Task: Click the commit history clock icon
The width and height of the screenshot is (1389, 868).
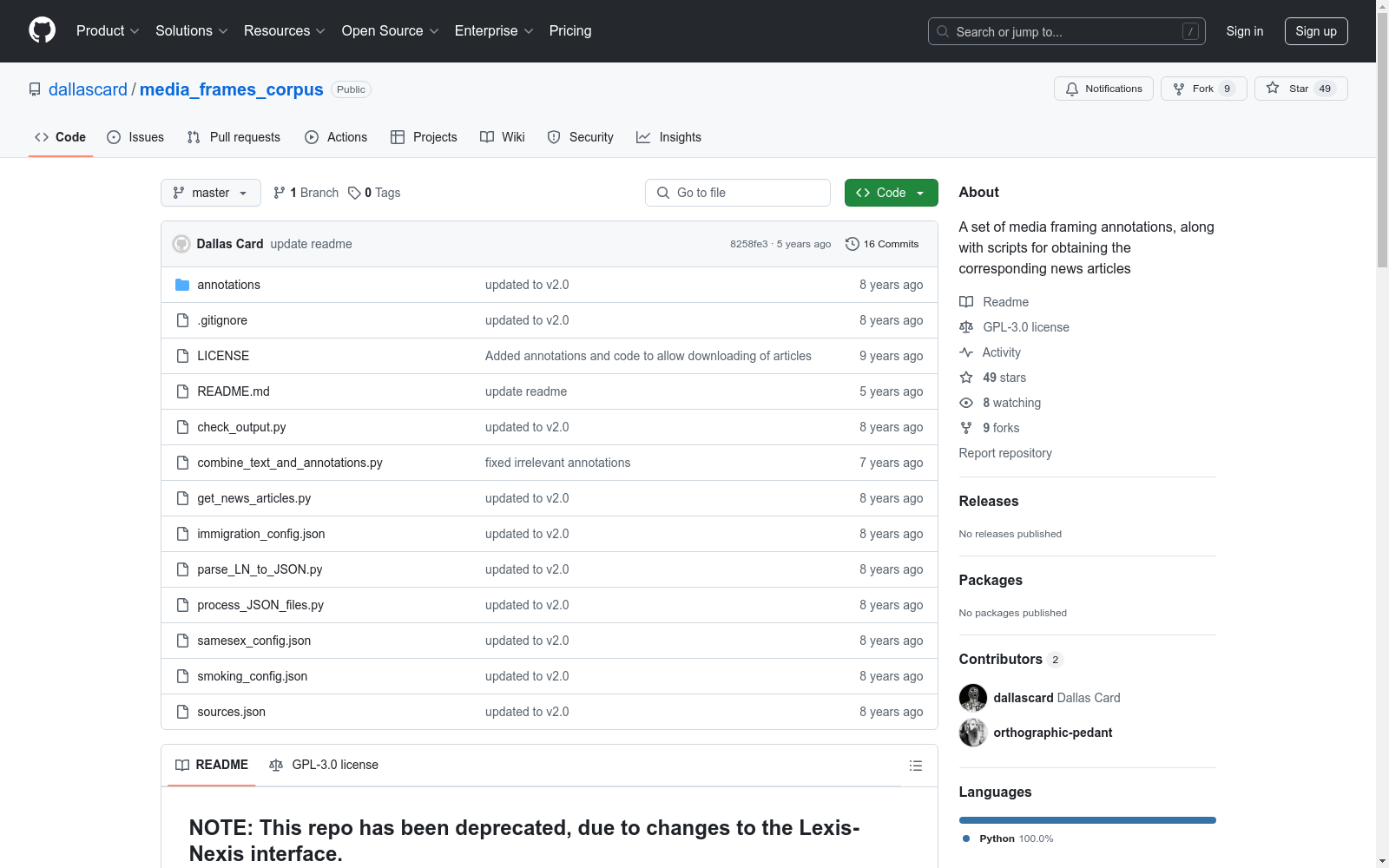Action: (x=852, y=244)
